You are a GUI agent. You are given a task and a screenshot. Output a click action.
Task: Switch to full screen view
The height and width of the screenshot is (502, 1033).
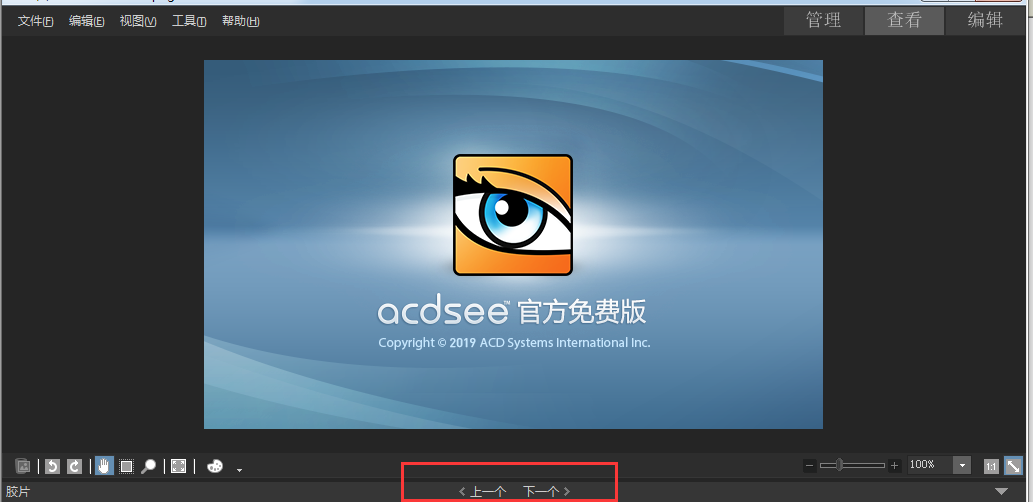tap(179, 466)
